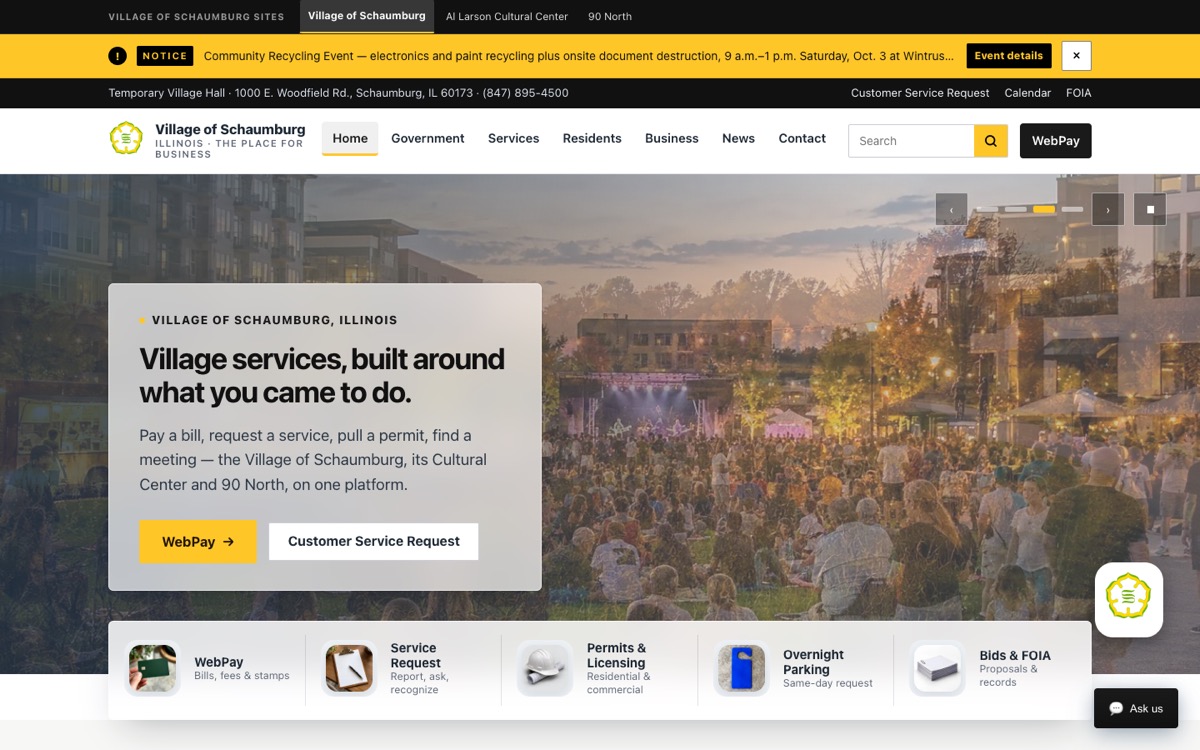This screenshot has width=1200, height=750.
Task: Click the Permits & Licensing quick link title
Action: [617, 655]
